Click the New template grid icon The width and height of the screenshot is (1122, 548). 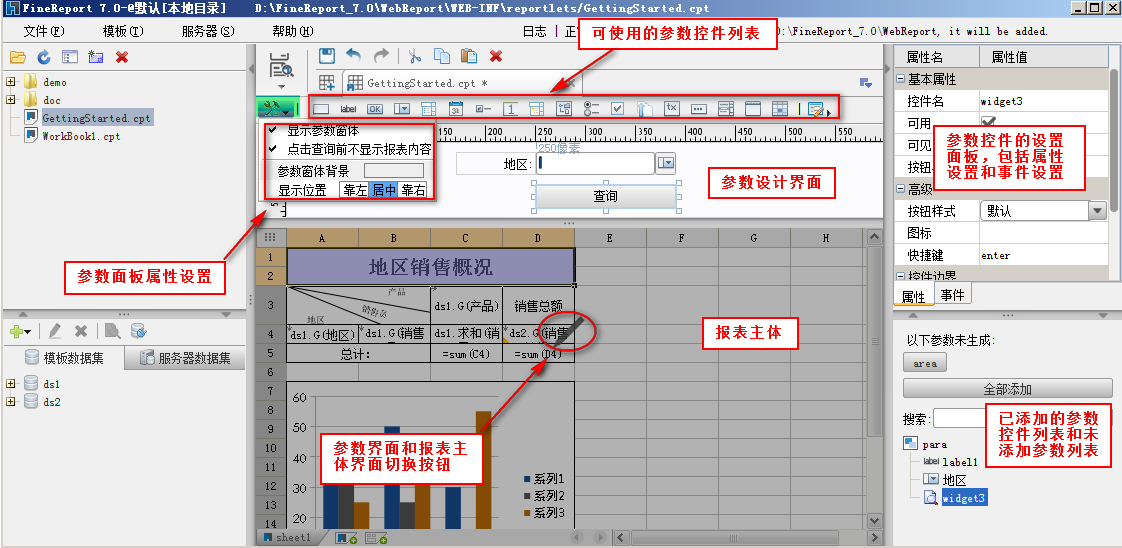327,83
